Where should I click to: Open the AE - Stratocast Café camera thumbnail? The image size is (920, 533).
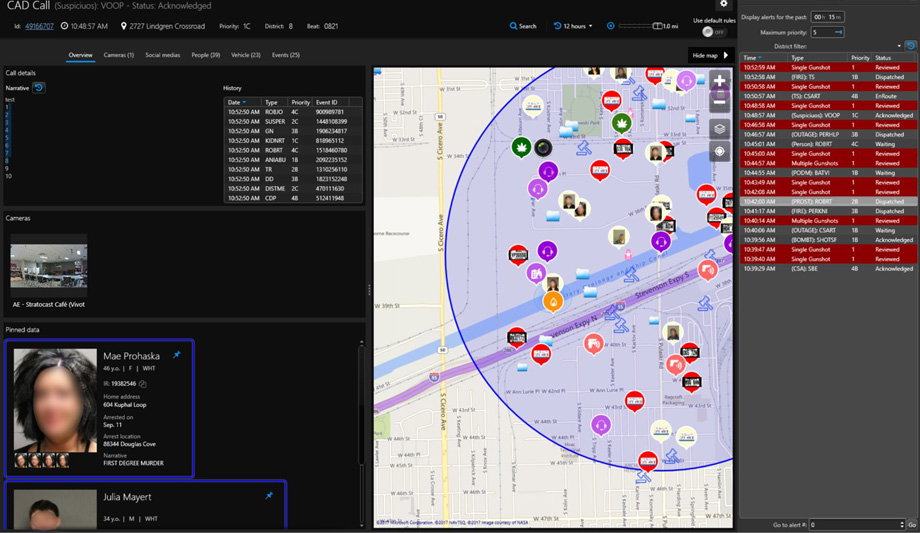pyautogui.click(x=49, y=265)
